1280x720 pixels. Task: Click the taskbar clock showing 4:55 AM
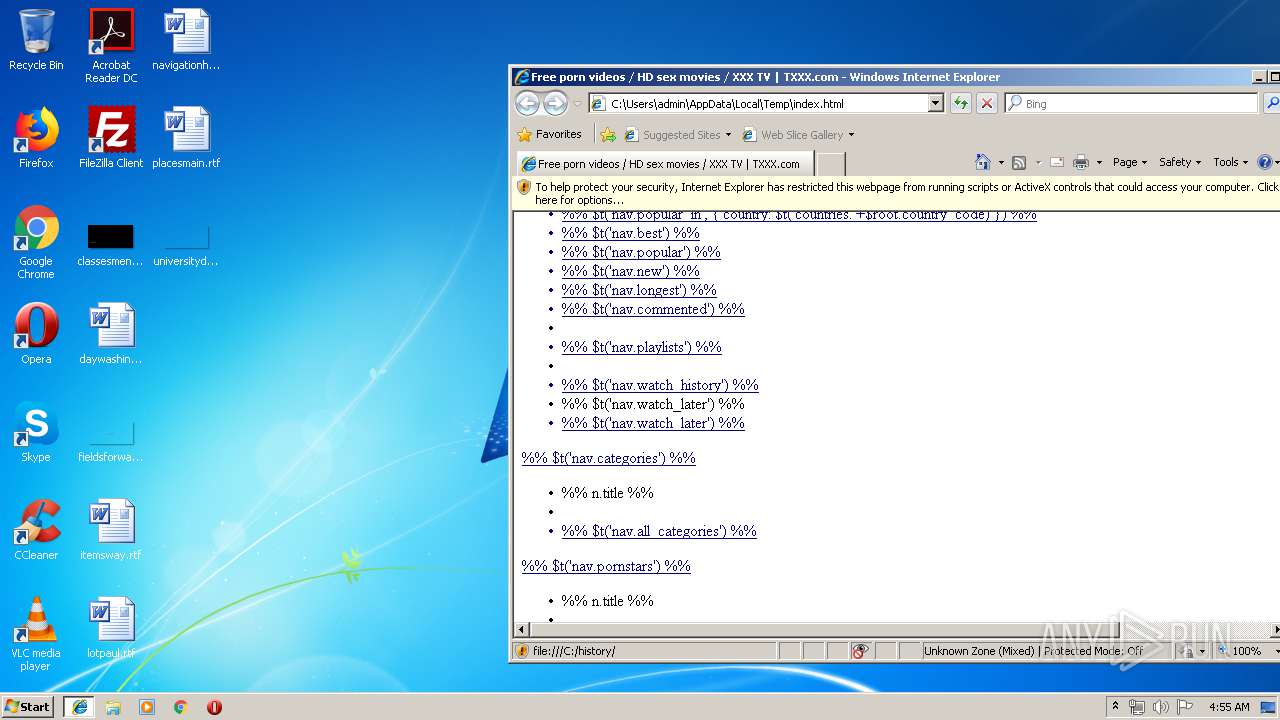pyautogui.click(x=1229, y=707)
